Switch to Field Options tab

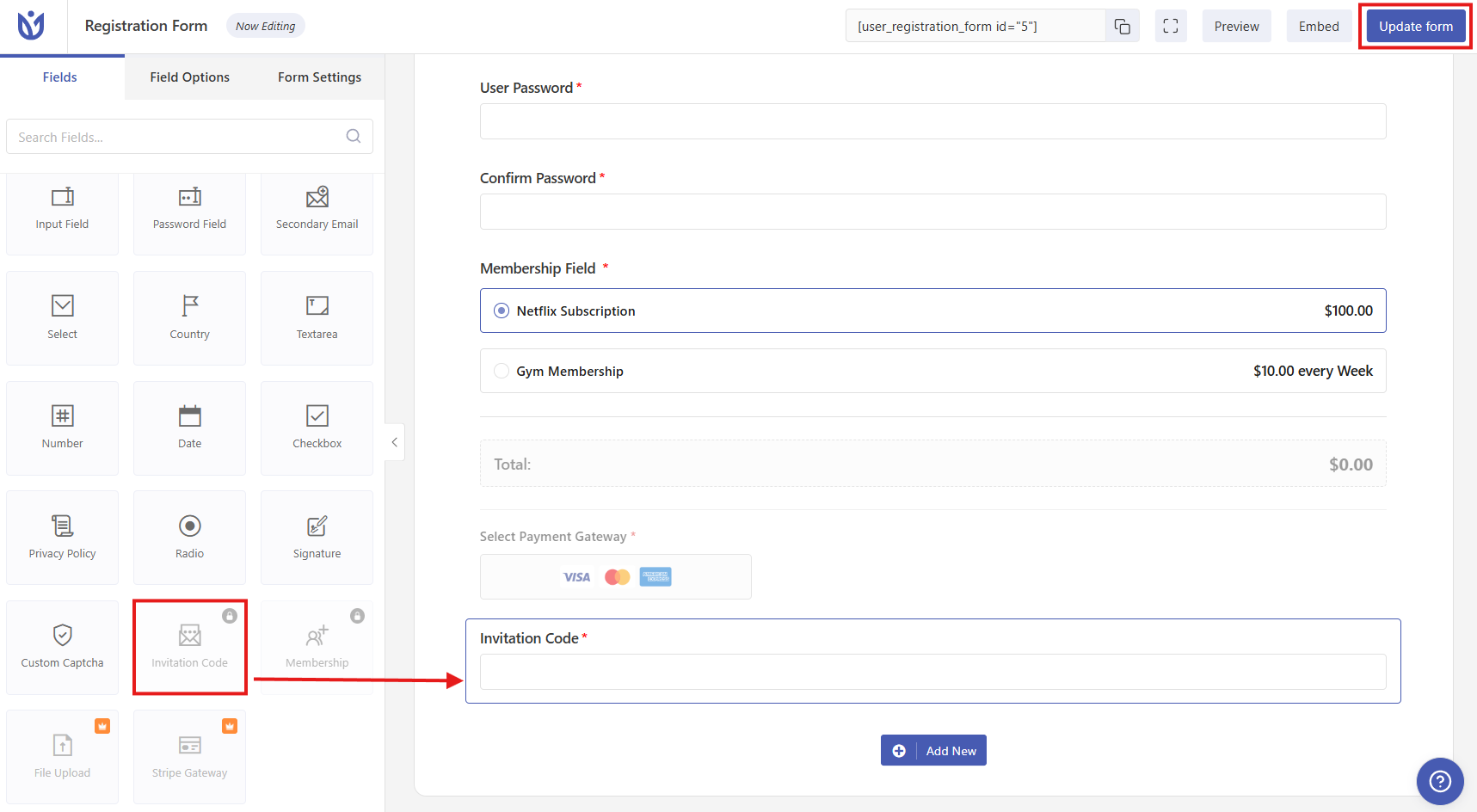pyautogui.click(x=189, y=77)
